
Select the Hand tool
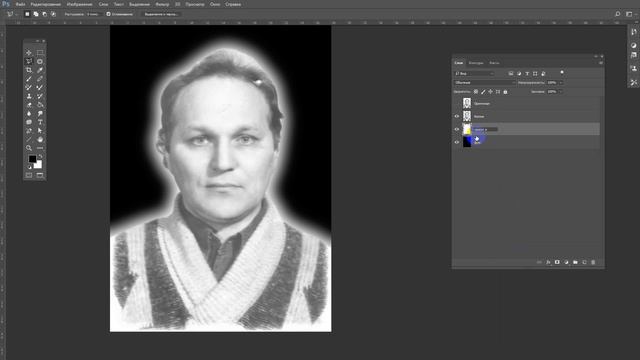[x=40, y=140]
